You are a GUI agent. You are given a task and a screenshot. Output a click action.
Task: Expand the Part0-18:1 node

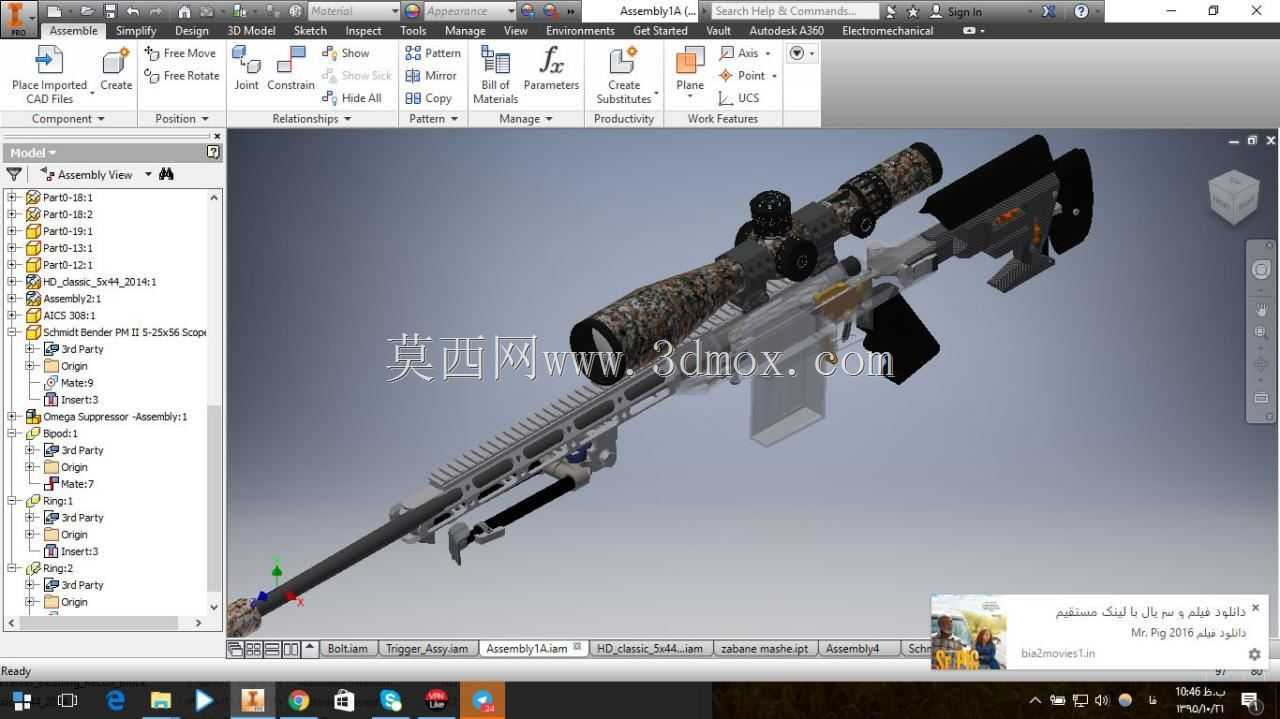[x=12, y=197]
